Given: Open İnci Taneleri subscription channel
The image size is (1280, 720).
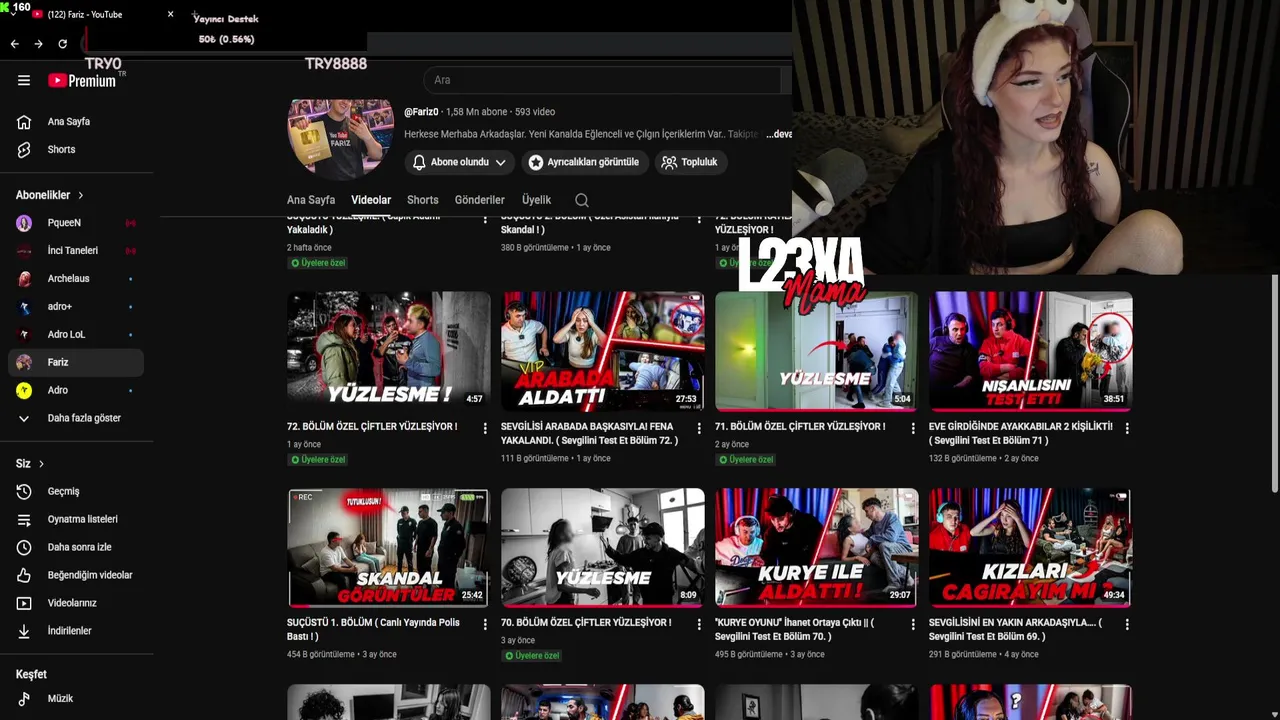Looking at the screenshot, I should (x=76, y=251).
